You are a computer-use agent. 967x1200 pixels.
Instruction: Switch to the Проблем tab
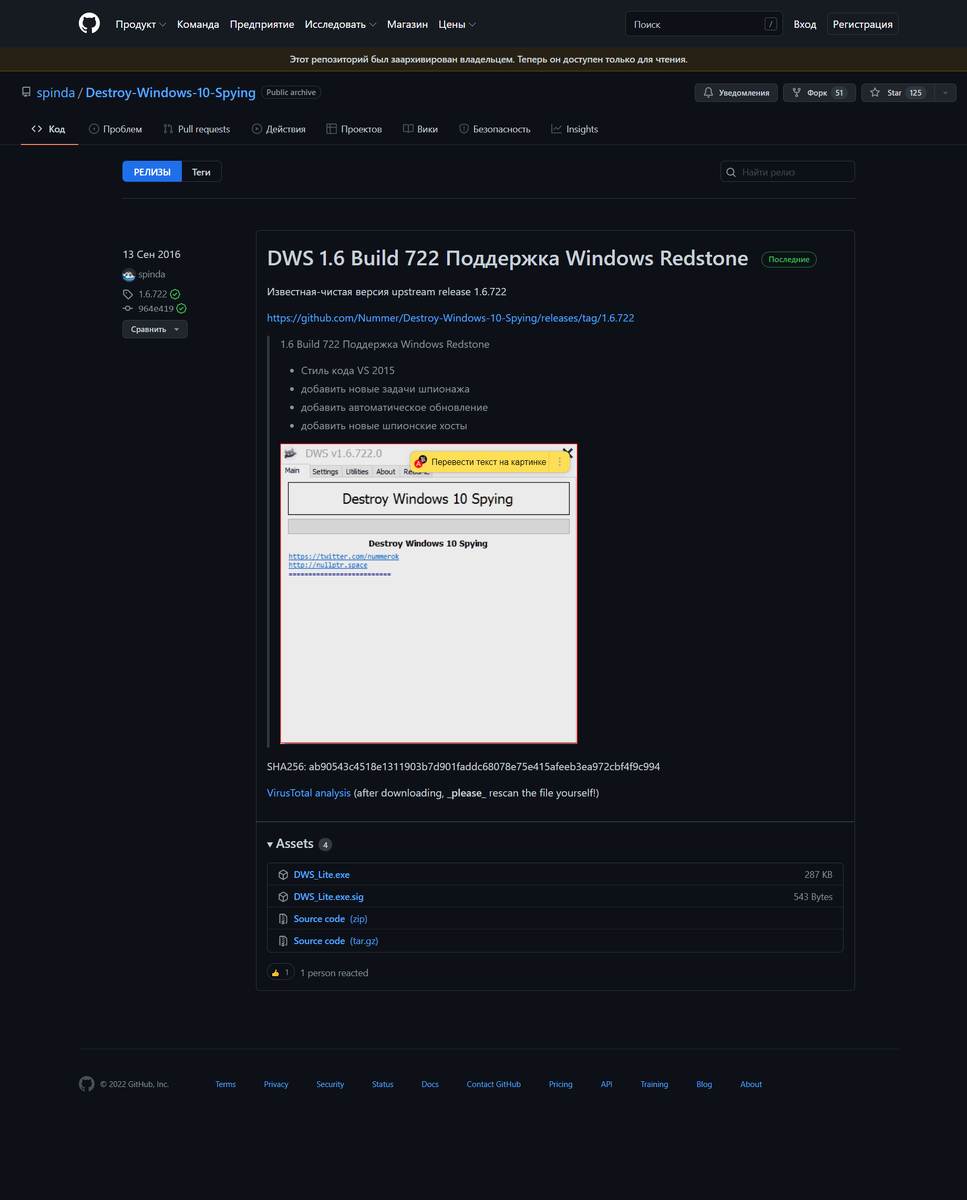point(115,129)
